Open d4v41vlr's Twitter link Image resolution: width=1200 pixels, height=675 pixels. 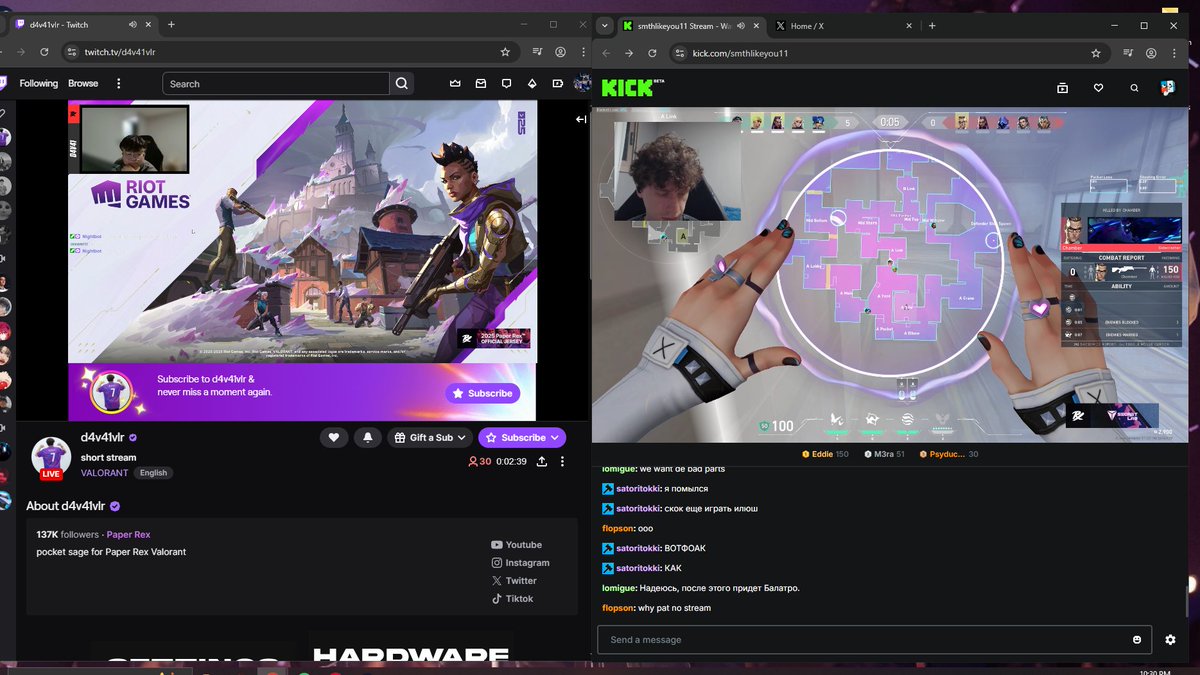coord(514,581)
